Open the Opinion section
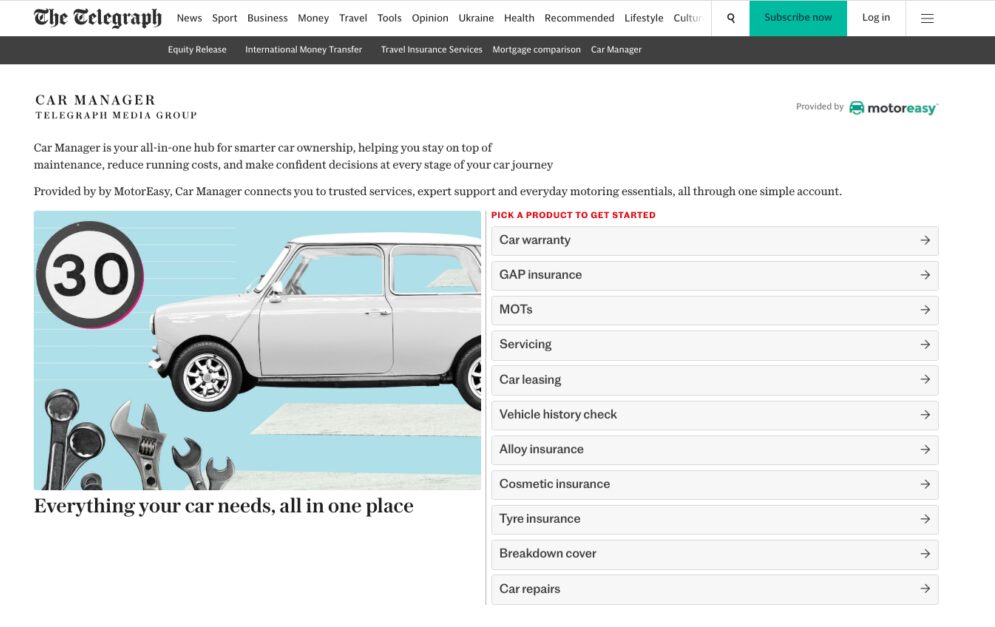Image resolution: width=995 pixels, height=627 pixels. pos(430,18)
